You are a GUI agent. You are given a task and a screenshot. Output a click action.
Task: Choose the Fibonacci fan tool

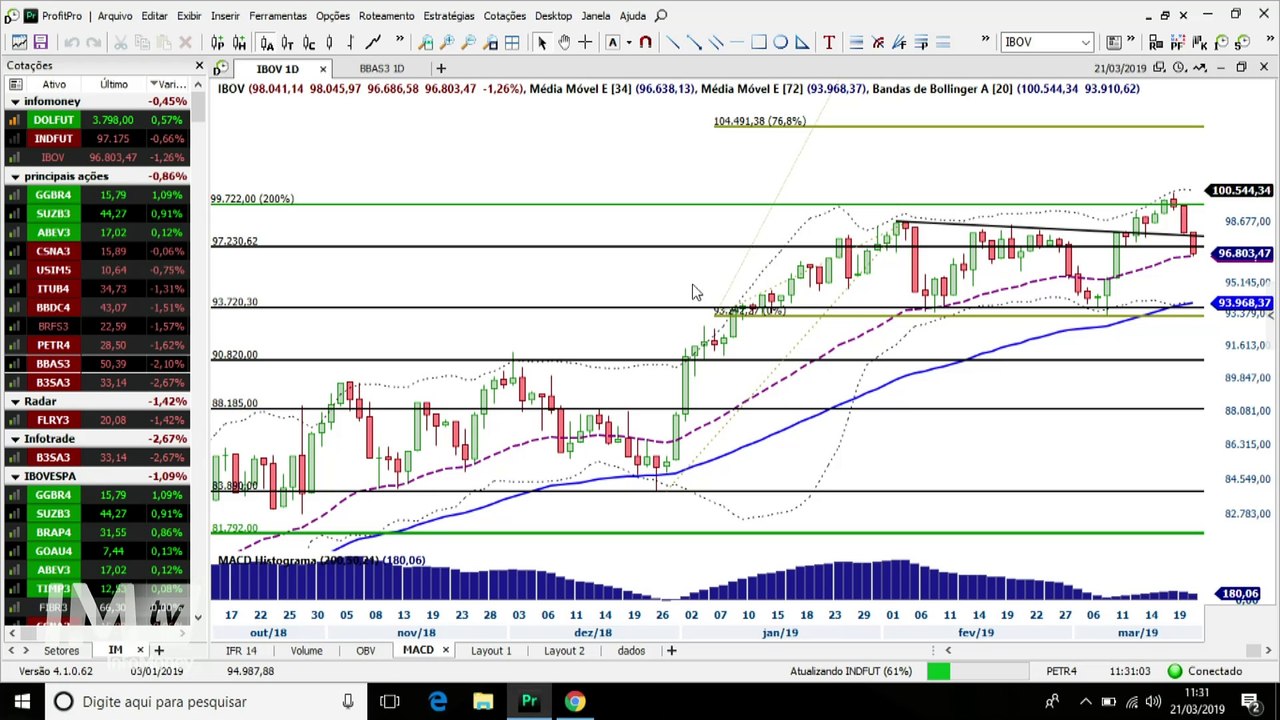click(x=900, y=42)
